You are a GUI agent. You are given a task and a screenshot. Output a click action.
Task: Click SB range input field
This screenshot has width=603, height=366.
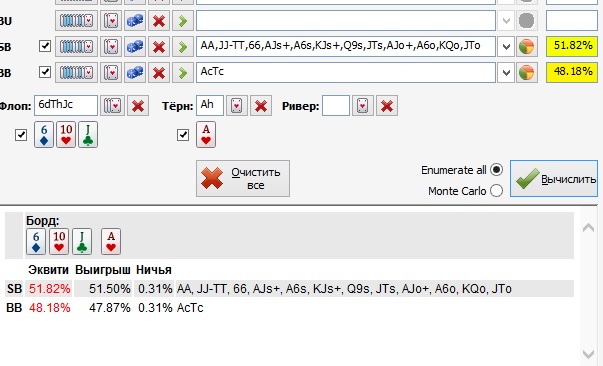click(346, 47)
